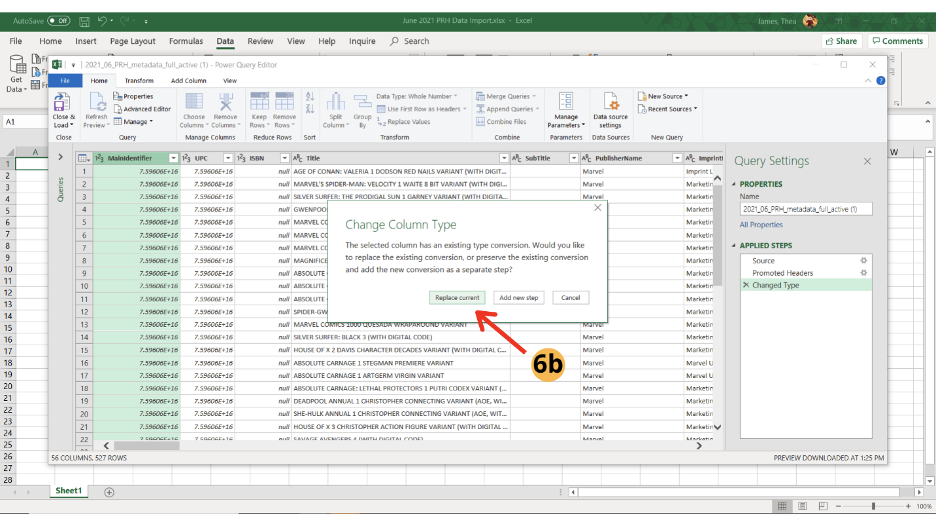Screen dimensions: 936x526
Task: Close the Change Column Type dialog
Action: point(598,208)
